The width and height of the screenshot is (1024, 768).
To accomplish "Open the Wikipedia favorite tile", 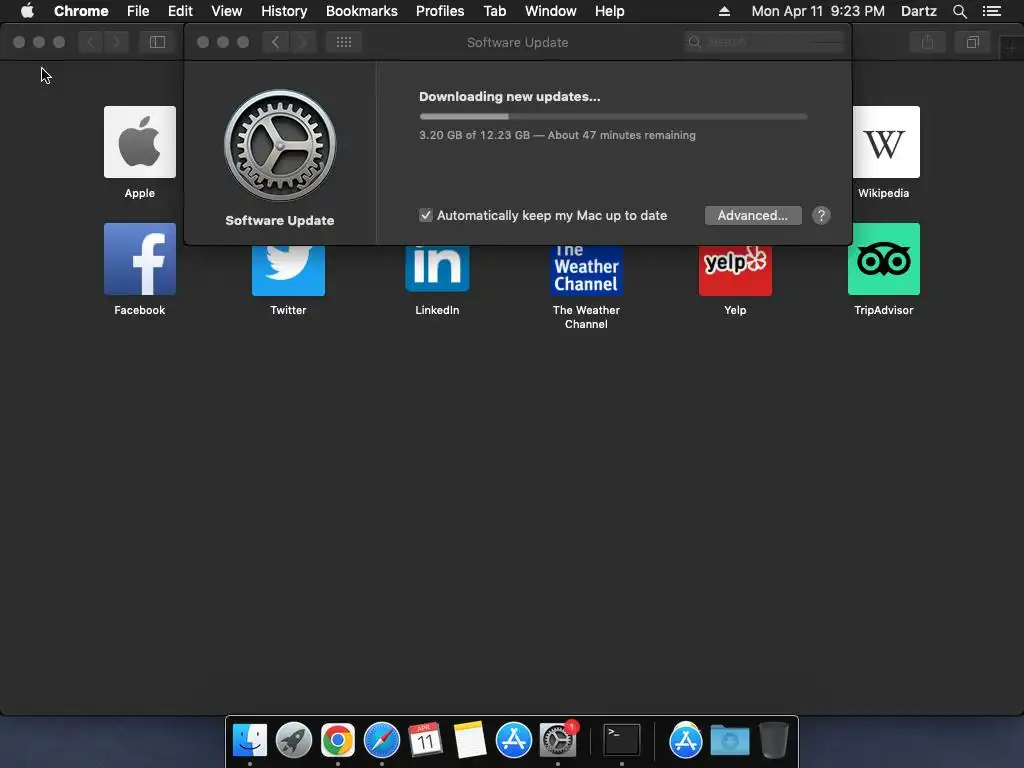I will (x=886, y=142).
